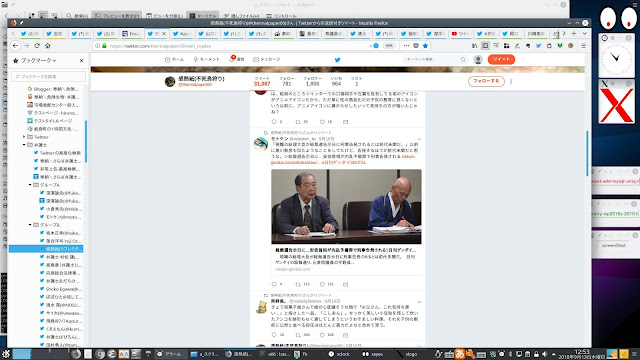Click the フォローする follow button

(x=486, y=81)
